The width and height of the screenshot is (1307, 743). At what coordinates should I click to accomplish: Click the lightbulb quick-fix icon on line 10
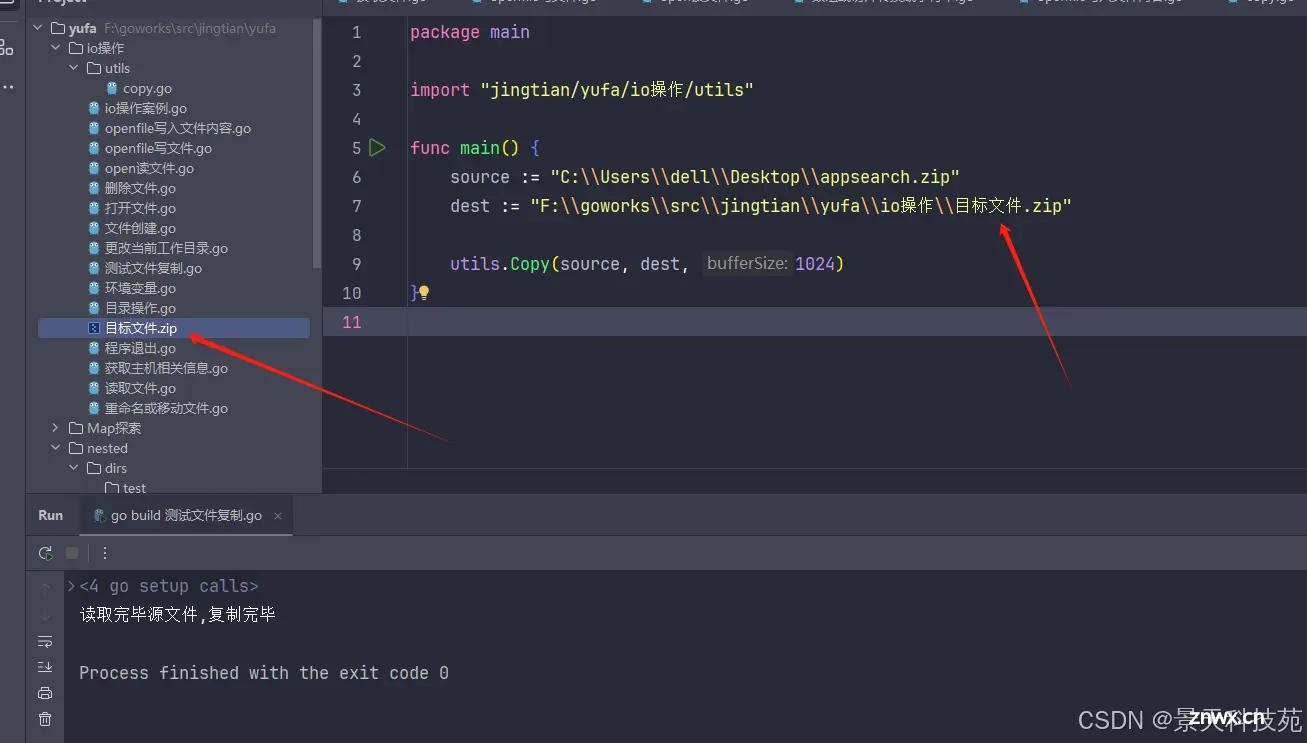[424, 293]
